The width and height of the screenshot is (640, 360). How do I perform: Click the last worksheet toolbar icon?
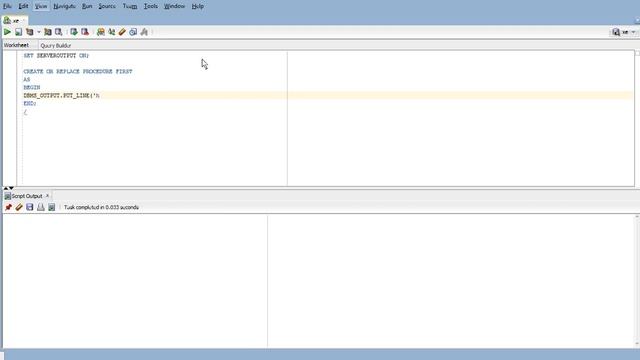point(144,32)
